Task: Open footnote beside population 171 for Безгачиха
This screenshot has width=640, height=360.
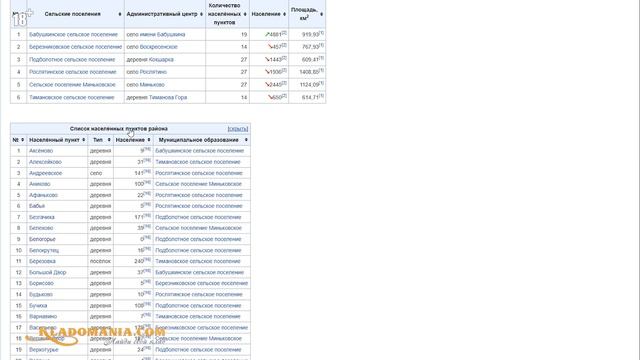Action: [147, 216]
